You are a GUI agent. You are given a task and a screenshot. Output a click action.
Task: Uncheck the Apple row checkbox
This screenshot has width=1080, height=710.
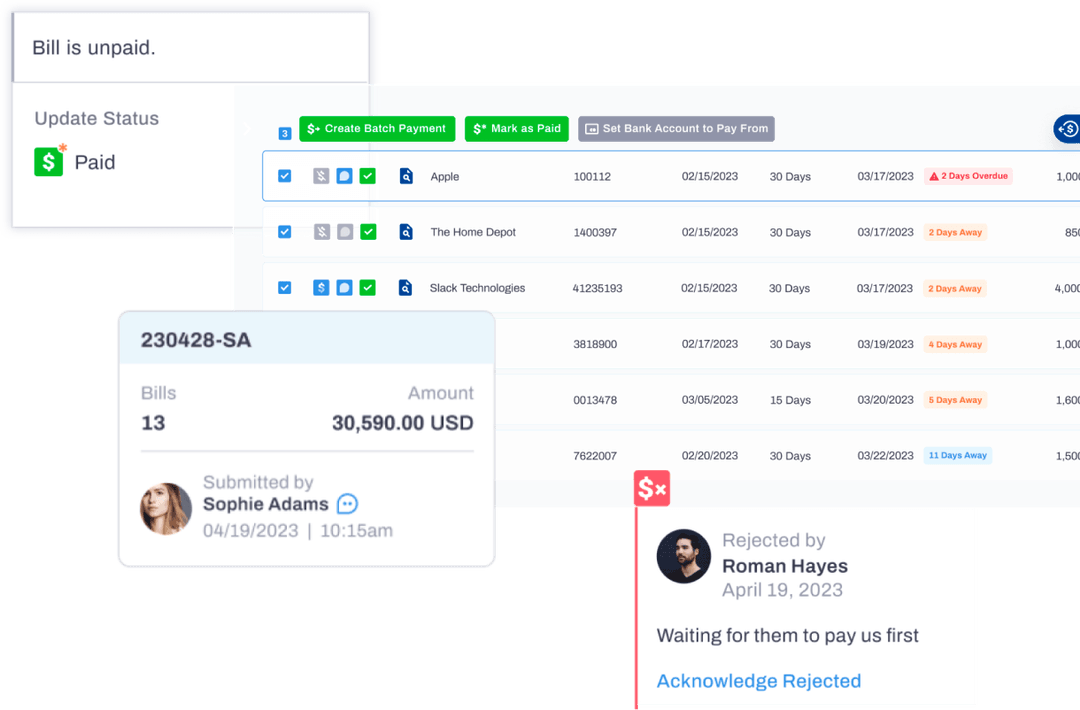(x=284, y=176)
